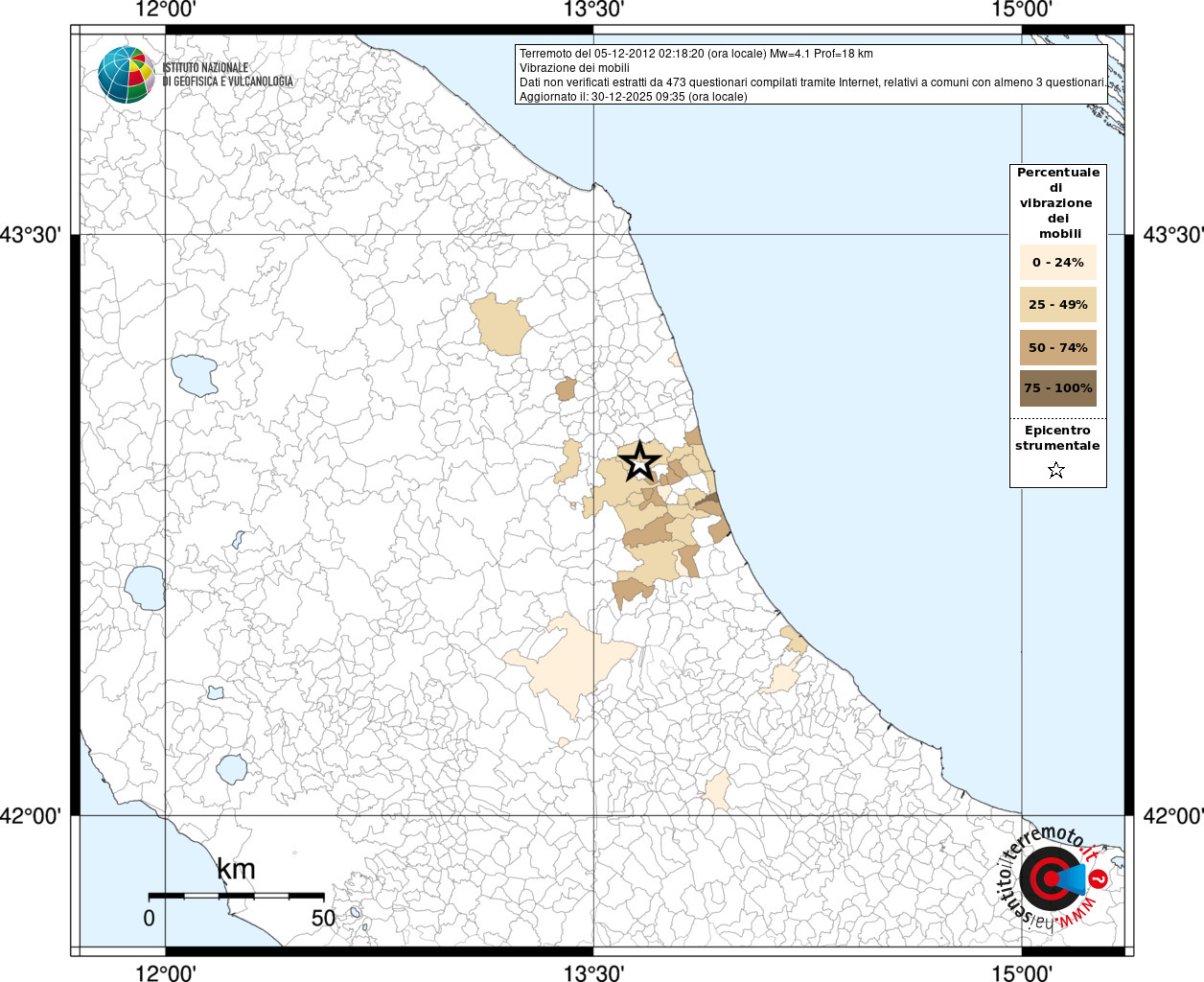Click the 43°30' label on the left axis
Screen dimensions: 1204x982
tap(35, 234)
